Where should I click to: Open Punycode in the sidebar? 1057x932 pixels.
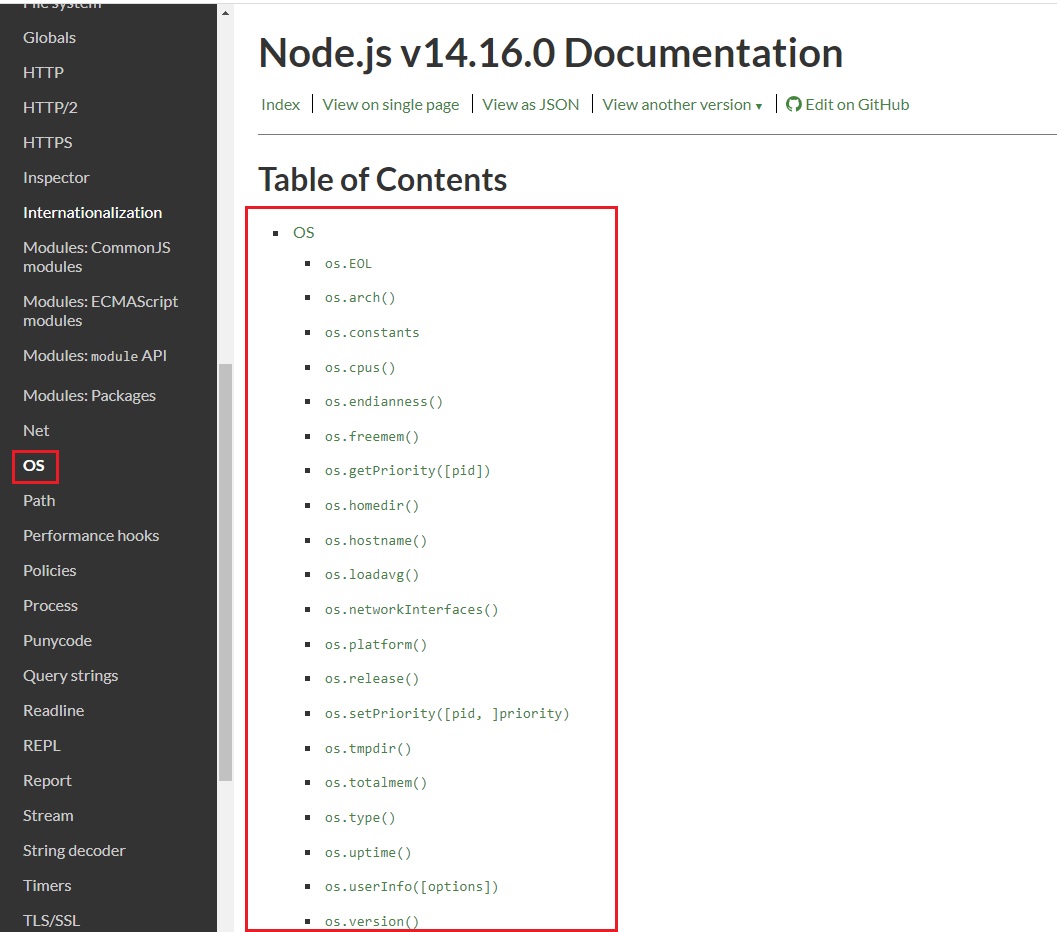click(57, 641)
